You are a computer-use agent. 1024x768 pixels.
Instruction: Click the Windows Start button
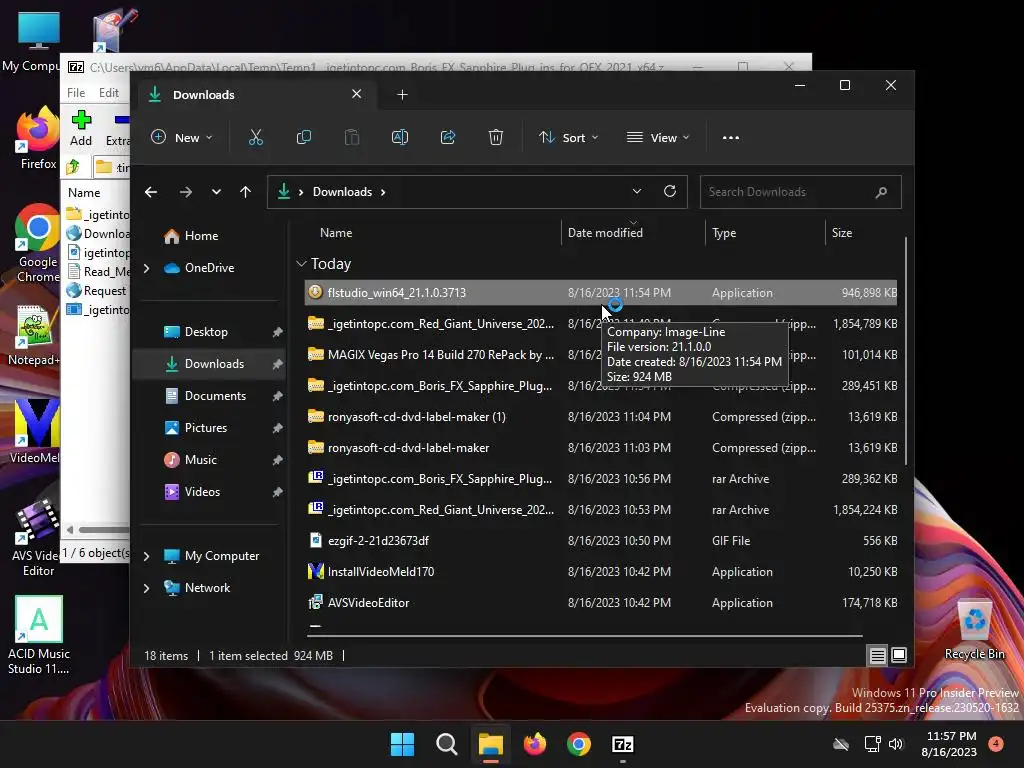[402, 744]
